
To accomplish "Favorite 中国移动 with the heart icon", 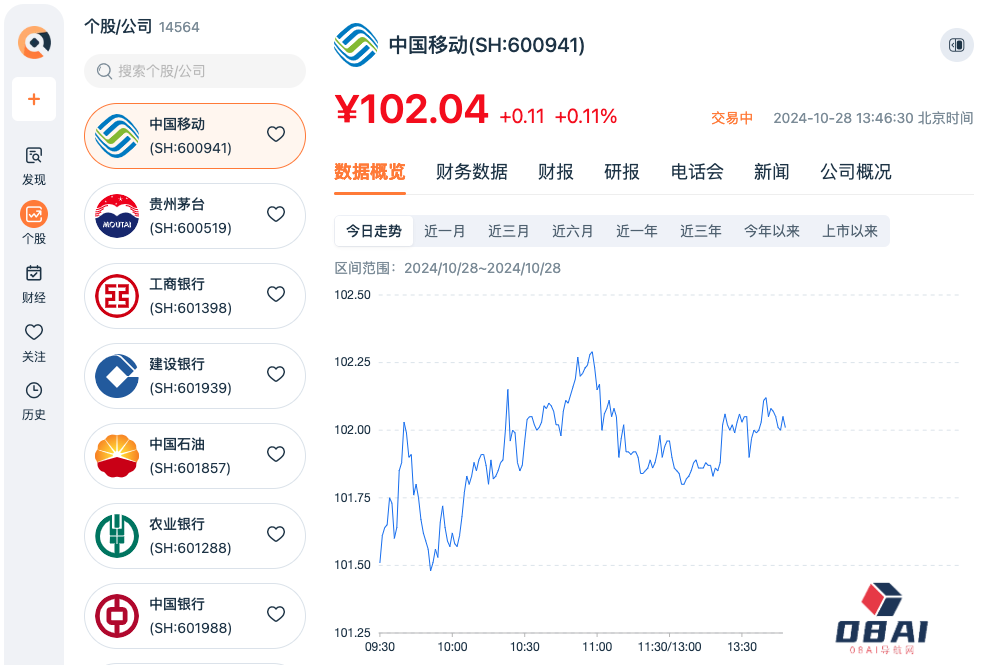I will click(276, 134).
